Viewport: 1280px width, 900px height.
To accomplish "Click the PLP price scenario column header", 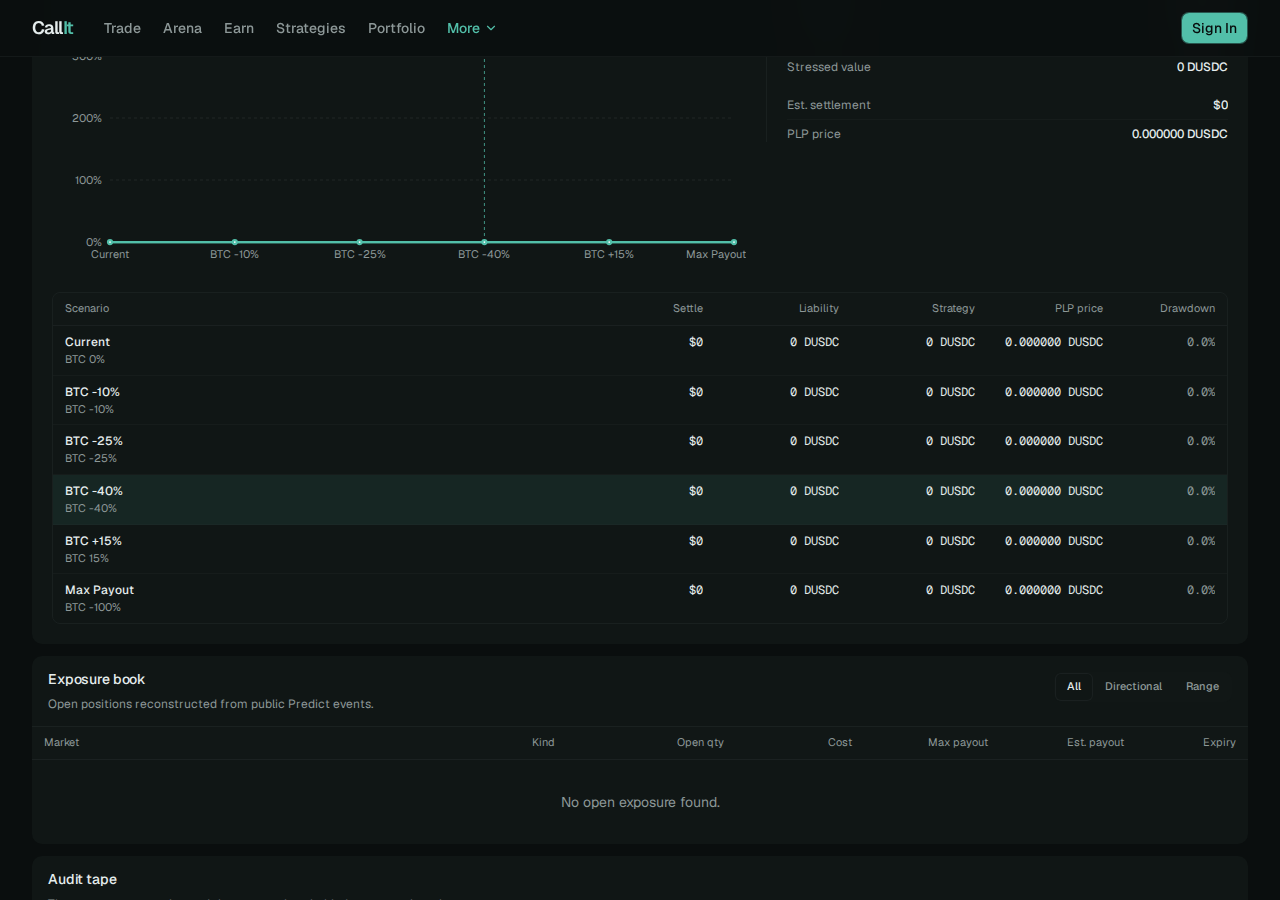I will coord(1079,308).
